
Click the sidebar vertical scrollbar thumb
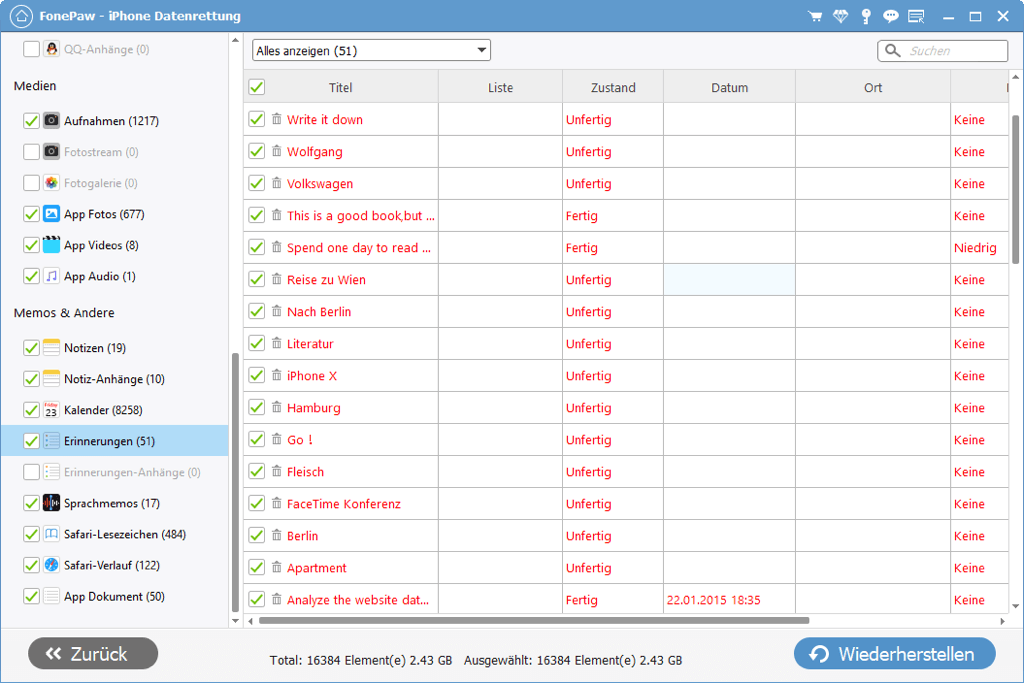235,482
